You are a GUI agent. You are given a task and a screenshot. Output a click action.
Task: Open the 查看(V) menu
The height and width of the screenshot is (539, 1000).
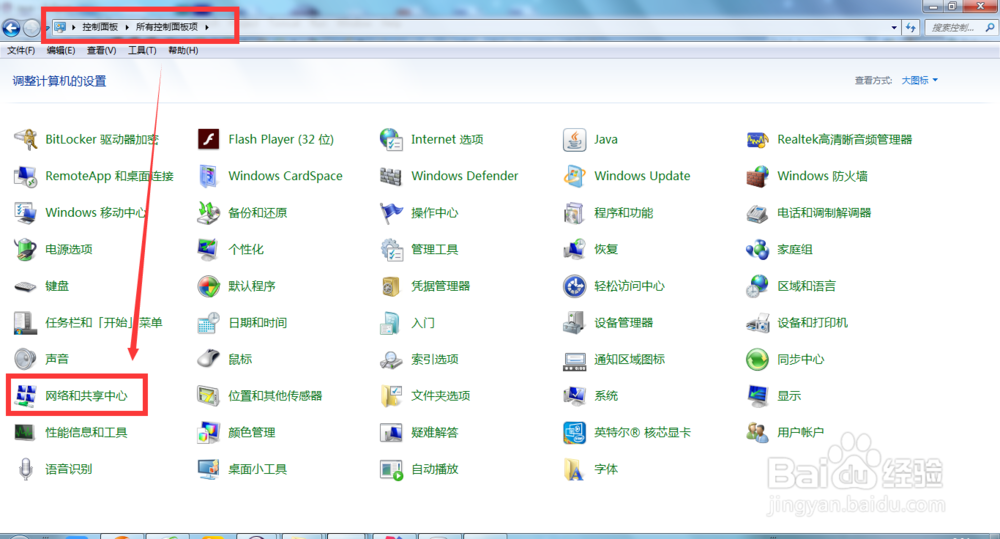coord(101,50)
